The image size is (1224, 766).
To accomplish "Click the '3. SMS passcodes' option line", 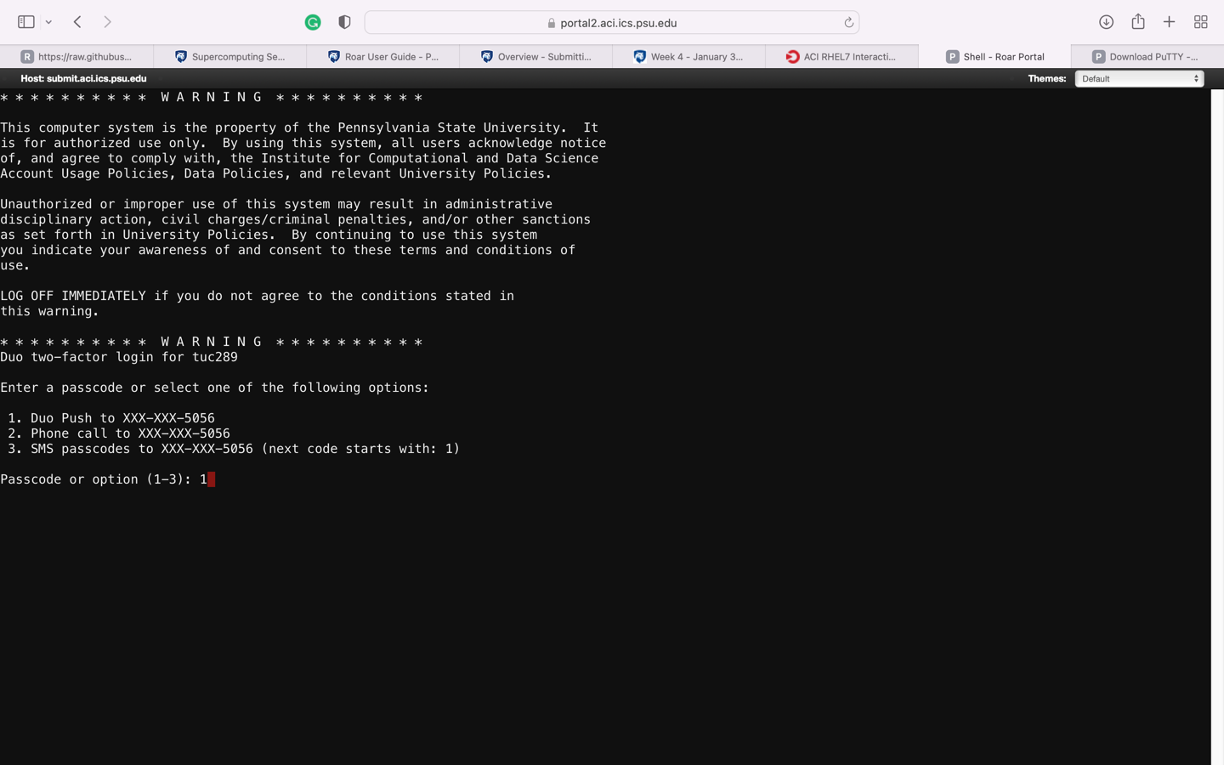I will [x=234, y=449].
